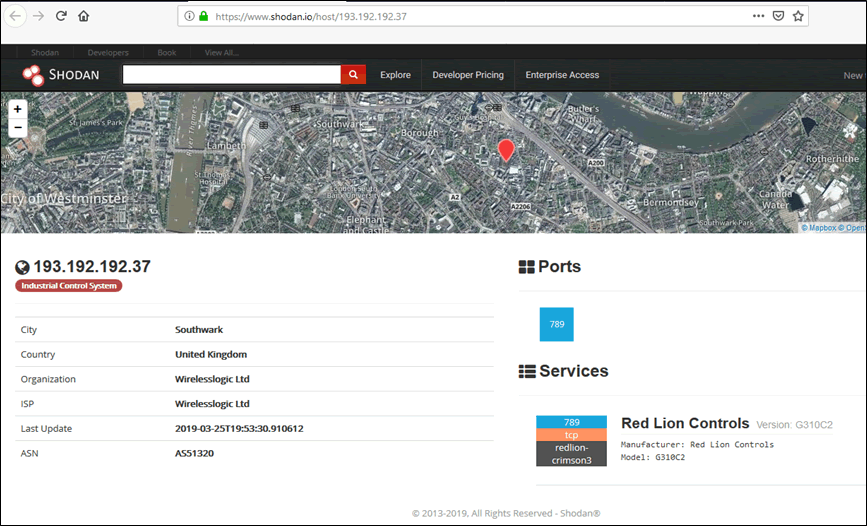The height and width of the screenshot is (526, 867).
Task: Click the IP address 193.192.192.37 heading
Action: 92,267
